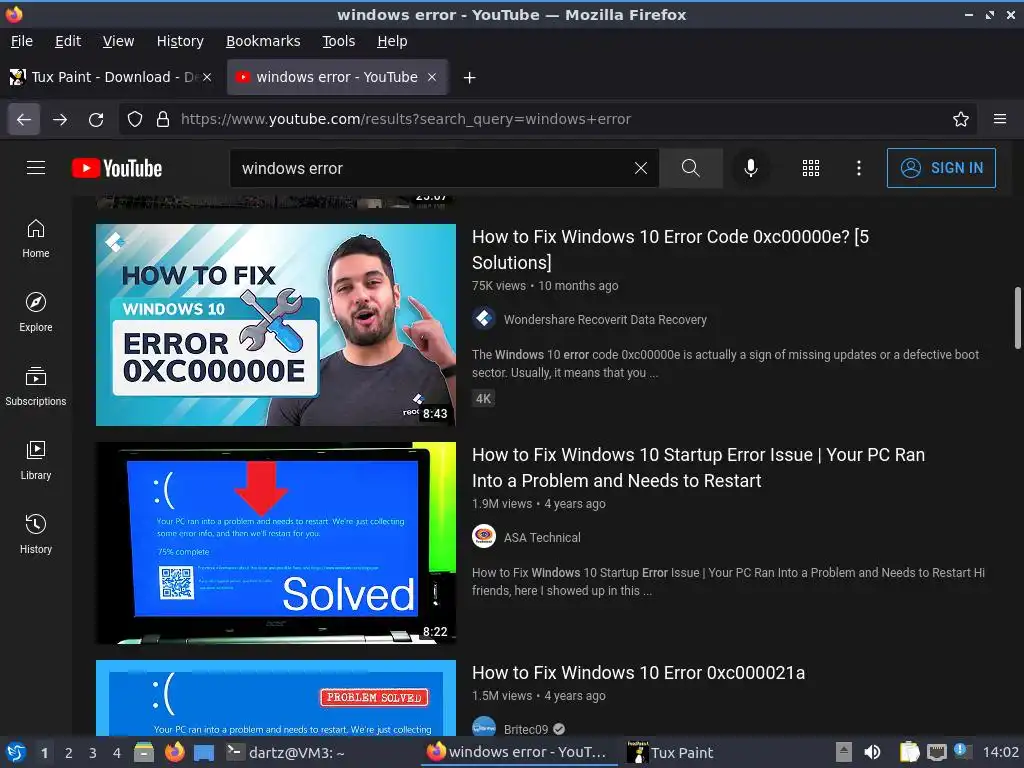Viewport: 1024px width, 768px height.
Task: Open Home in YouTube sidebar
Action: pos(36,239)
